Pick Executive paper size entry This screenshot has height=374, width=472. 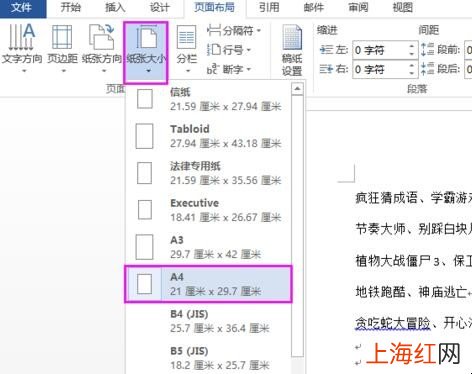click(x=208, y=210)
